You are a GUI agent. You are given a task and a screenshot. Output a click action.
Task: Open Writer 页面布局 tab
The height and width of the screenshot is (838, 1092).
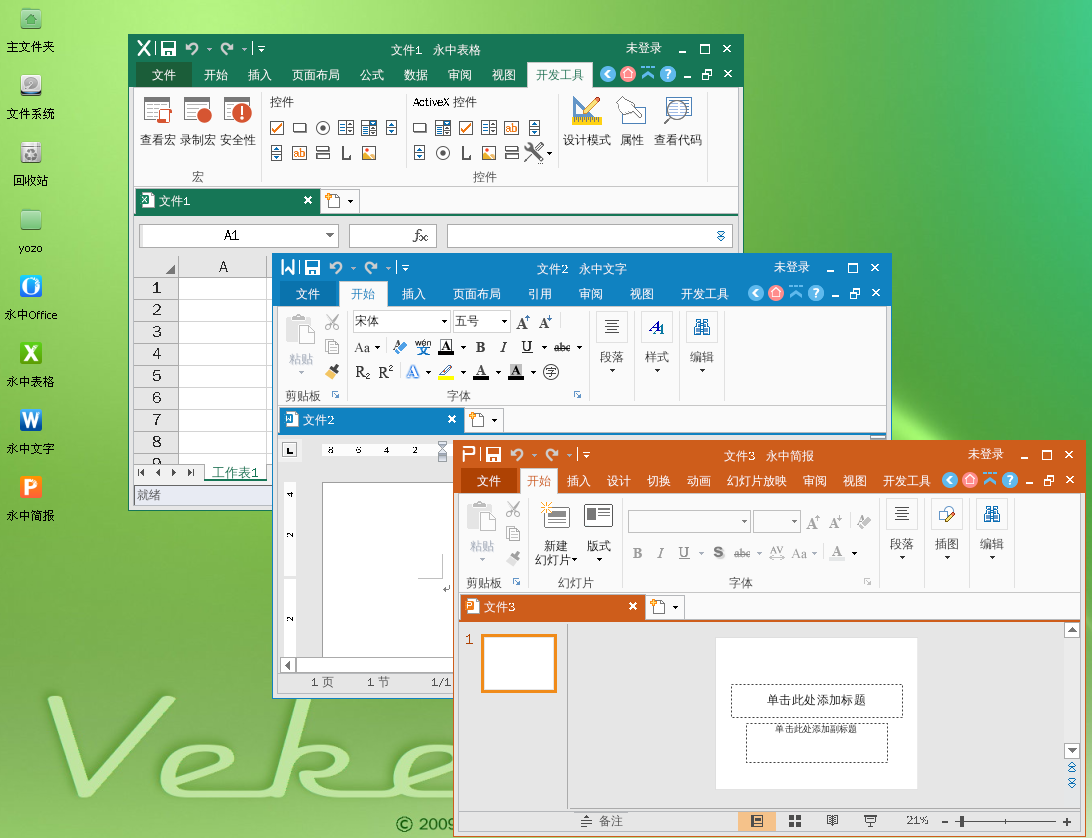(x=476, y=294)
